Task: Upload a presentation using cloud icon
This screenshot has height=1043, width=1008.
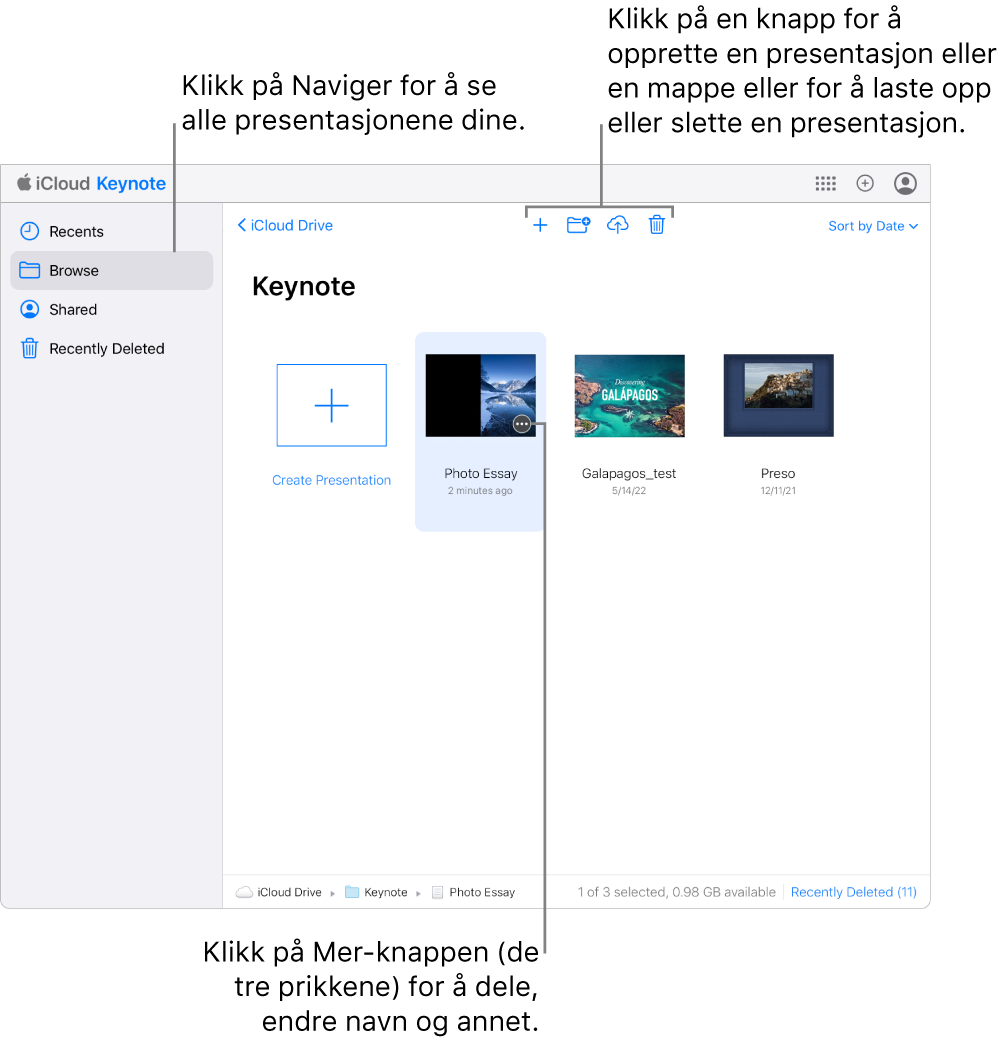Action: 617,225
